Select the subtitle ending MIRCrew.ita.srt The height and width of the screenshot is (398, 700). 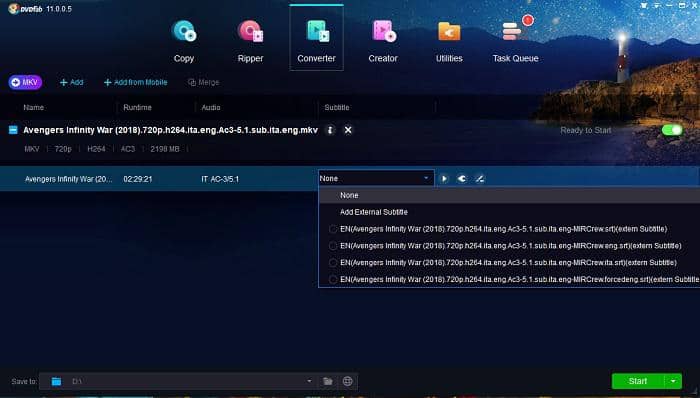(509, 262)
